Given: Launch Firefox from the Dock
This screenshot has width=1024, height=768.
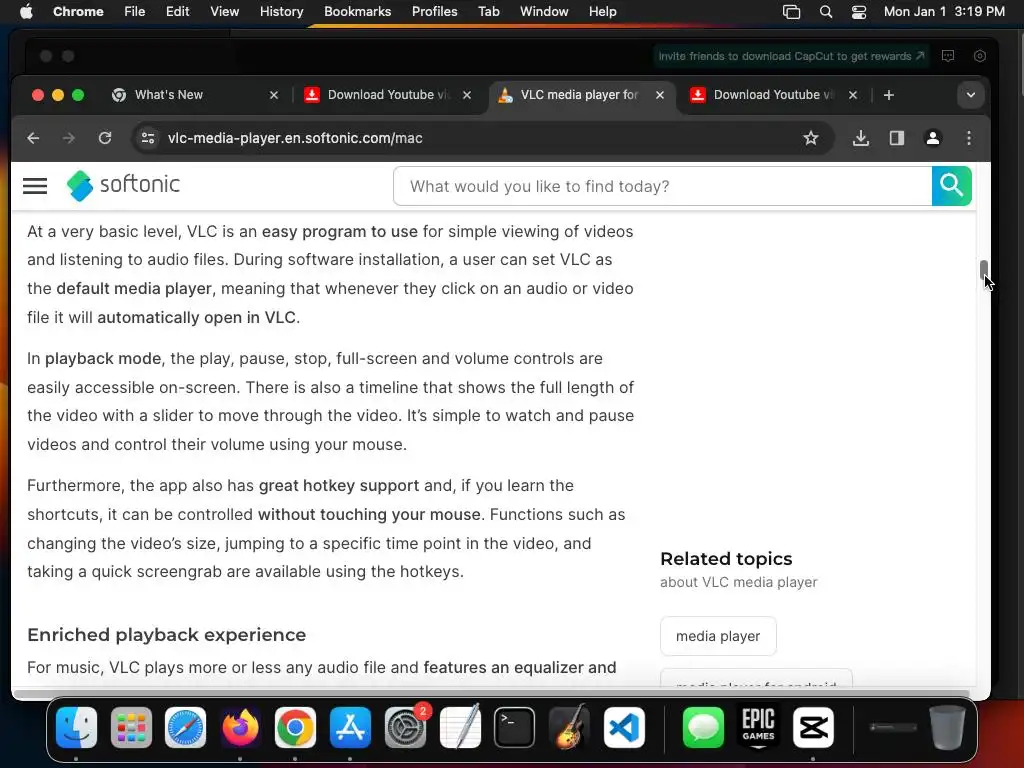Looking at the screenshot, I should [x=240, y=727].
